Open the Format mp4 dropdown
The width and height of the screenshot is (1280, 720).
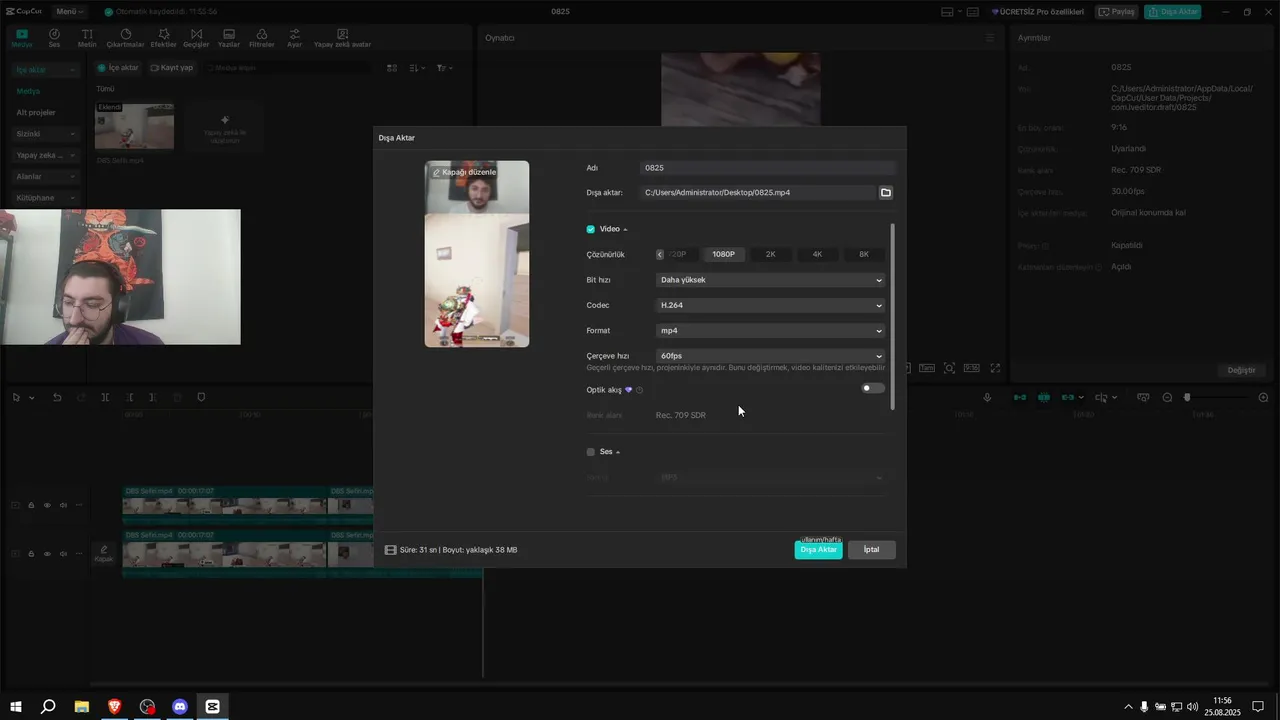[x=771, y=330]
